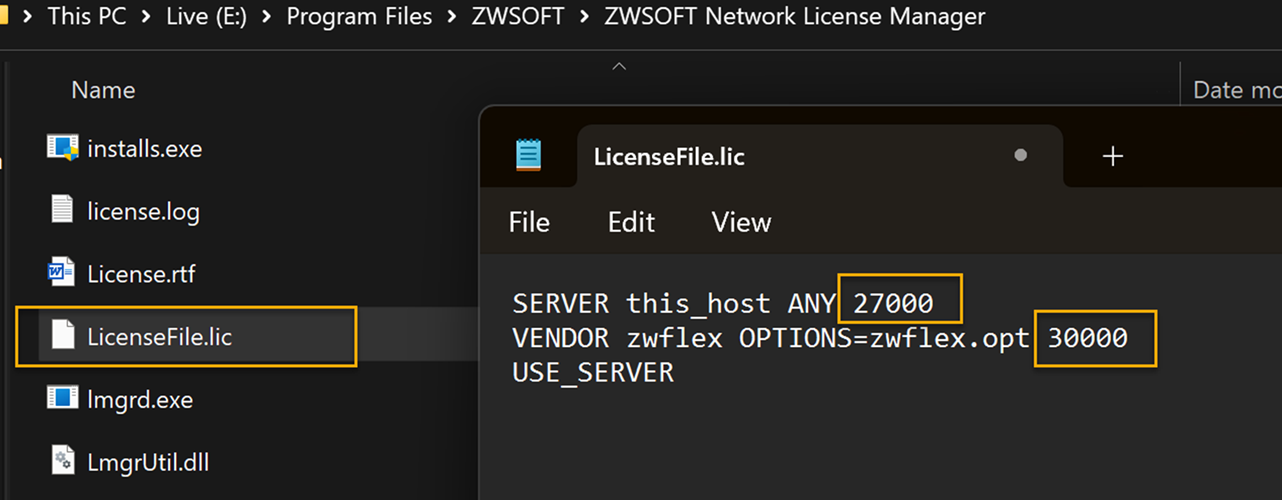1282x500 pixels.
Task: Click the unsaved changes dot on the tab
Action: coord(1020,155)
